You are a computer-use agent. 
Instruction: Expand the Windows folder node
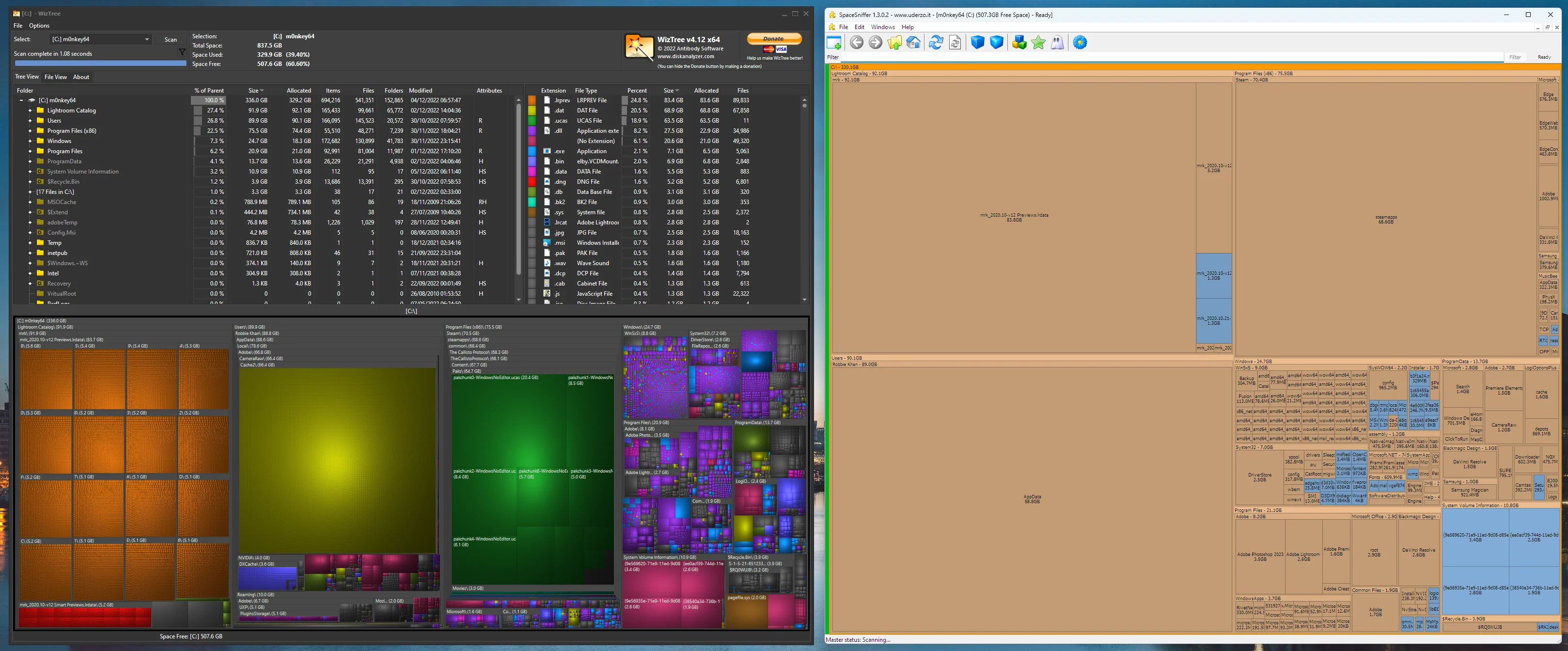coord(30,141)
